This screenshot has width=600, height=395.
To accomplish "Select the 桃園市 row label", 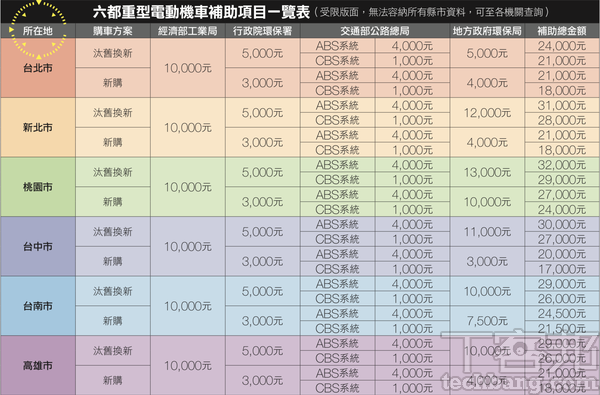I will [38, 187].
